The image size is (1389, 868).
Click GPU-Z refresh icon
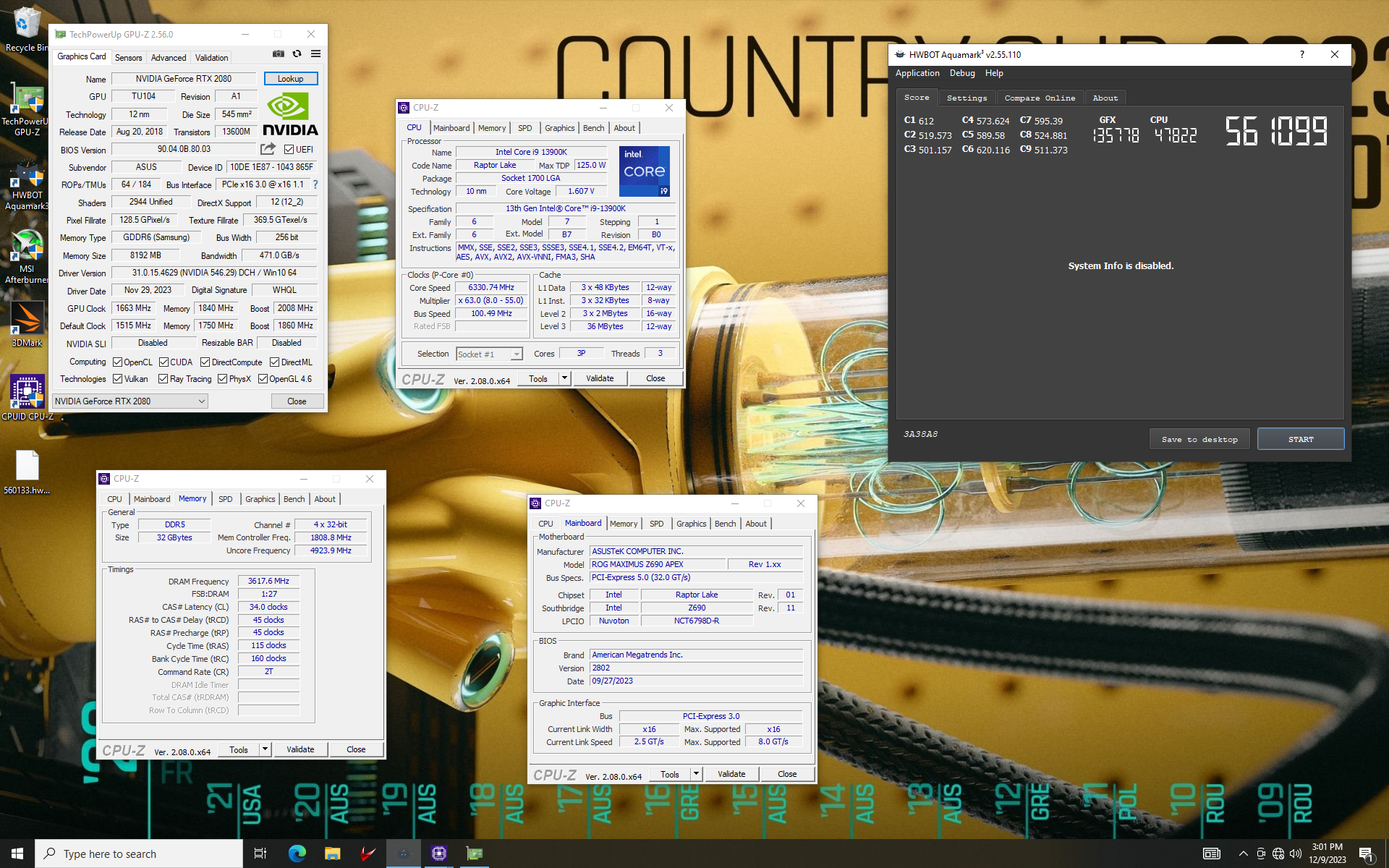[297, 54]
